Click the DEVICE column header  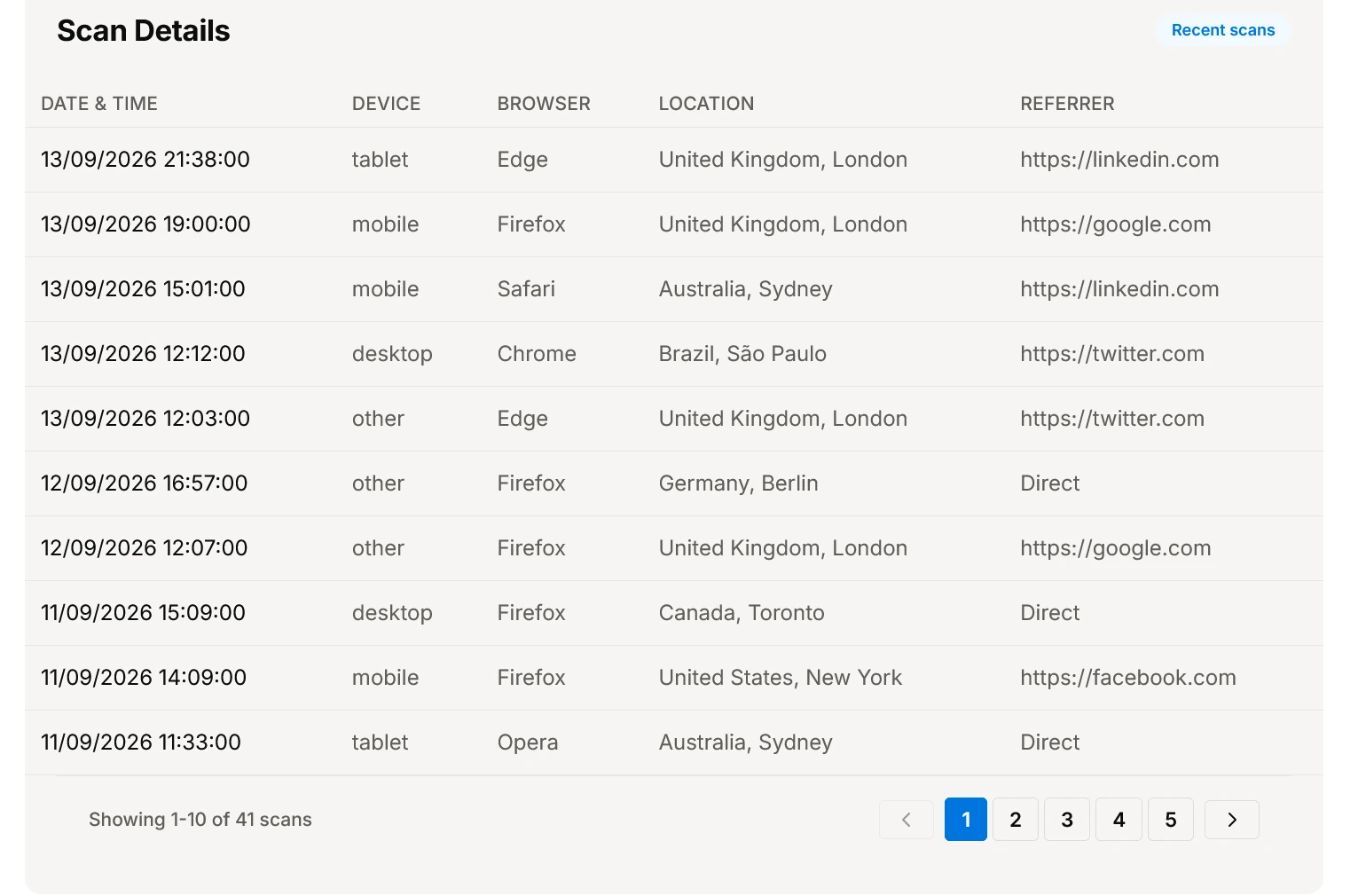(x=386, y=104)
